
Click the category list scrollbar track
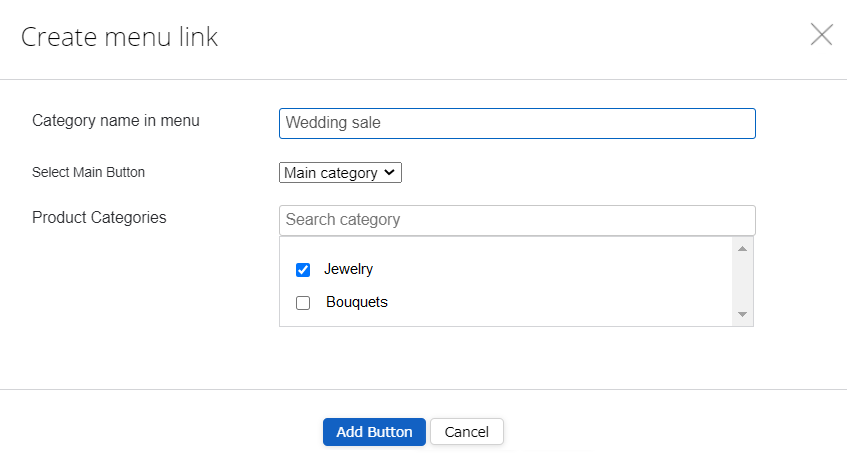click(x=742, y=282)
